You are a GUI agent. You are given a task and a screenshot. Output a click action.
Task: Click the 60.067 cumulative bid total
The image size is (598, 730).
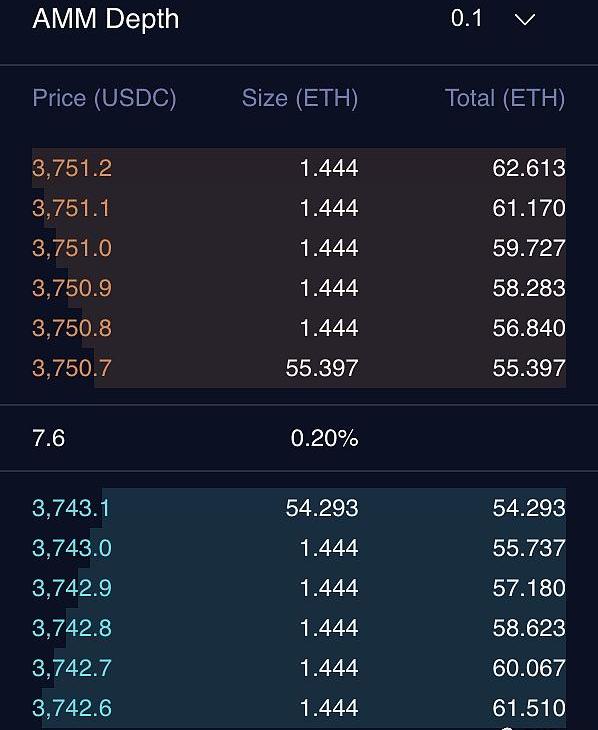[x=529, y=668]
